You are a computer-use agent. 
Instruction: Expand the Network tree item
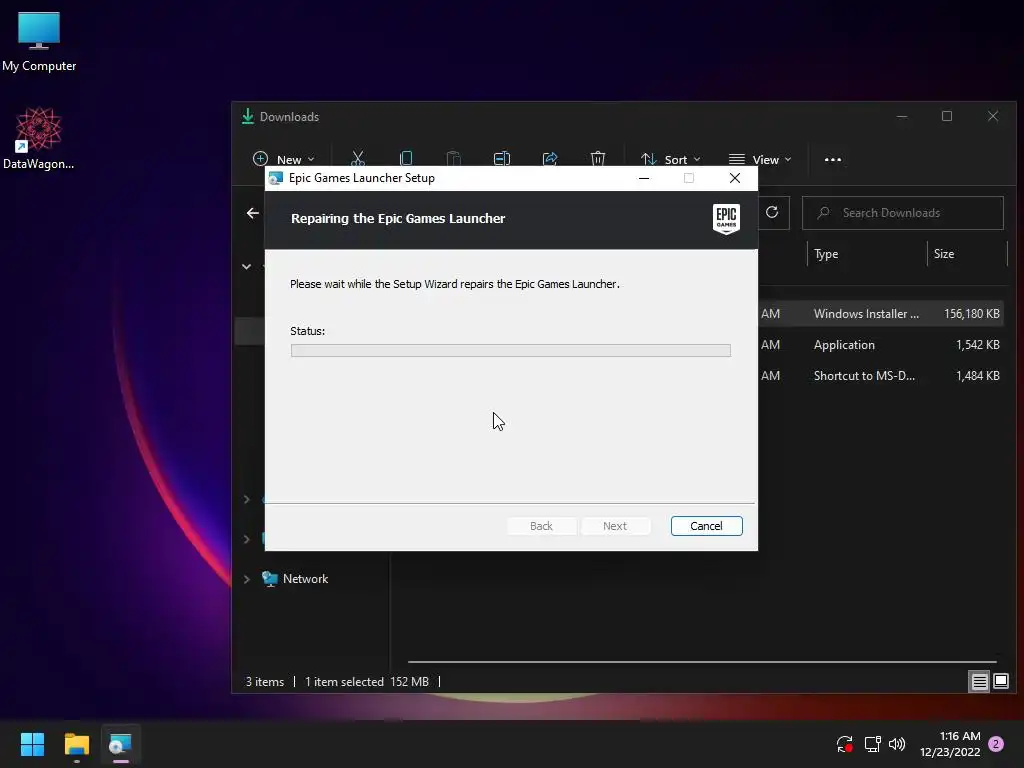coord(247,579)
